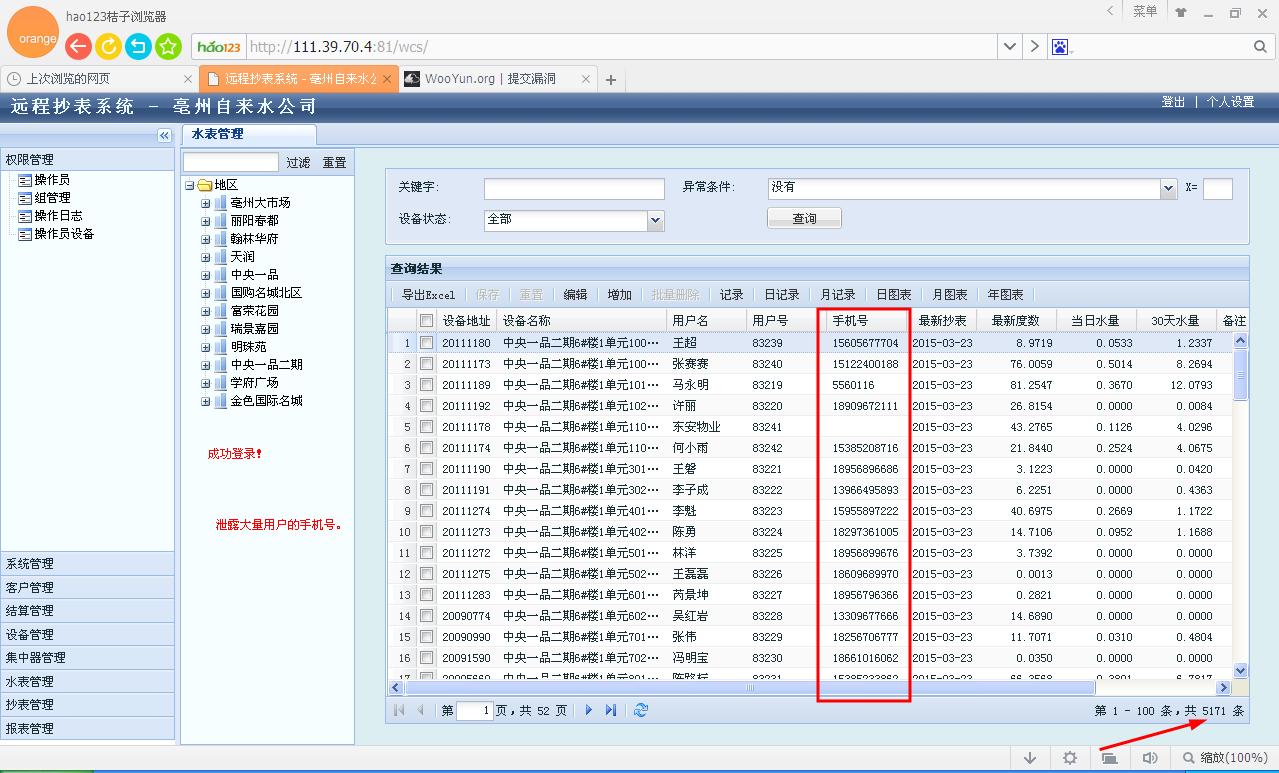Click the search magnifier icon
The height and width of the screenshot is (773, 1279).
pyautogui.click(x=1260, y=46)
